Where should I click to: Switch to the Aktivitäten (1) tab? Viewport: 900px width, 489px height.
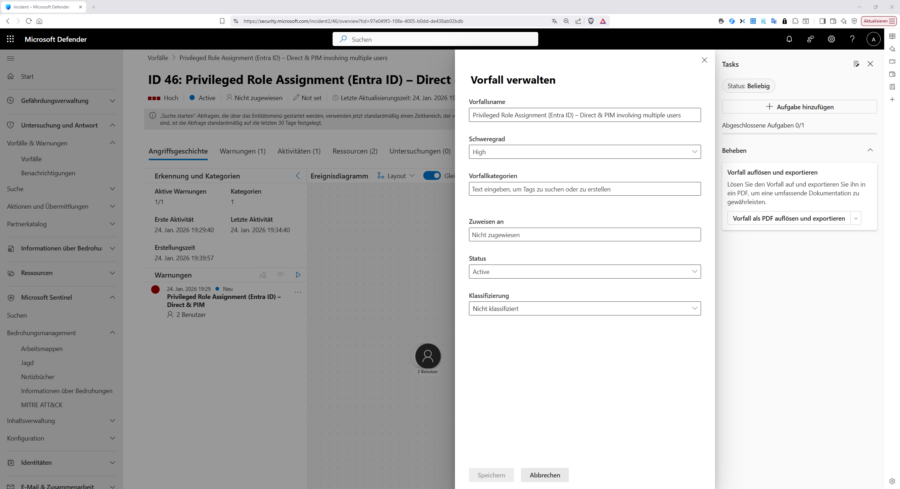click(x=298, y=151)
